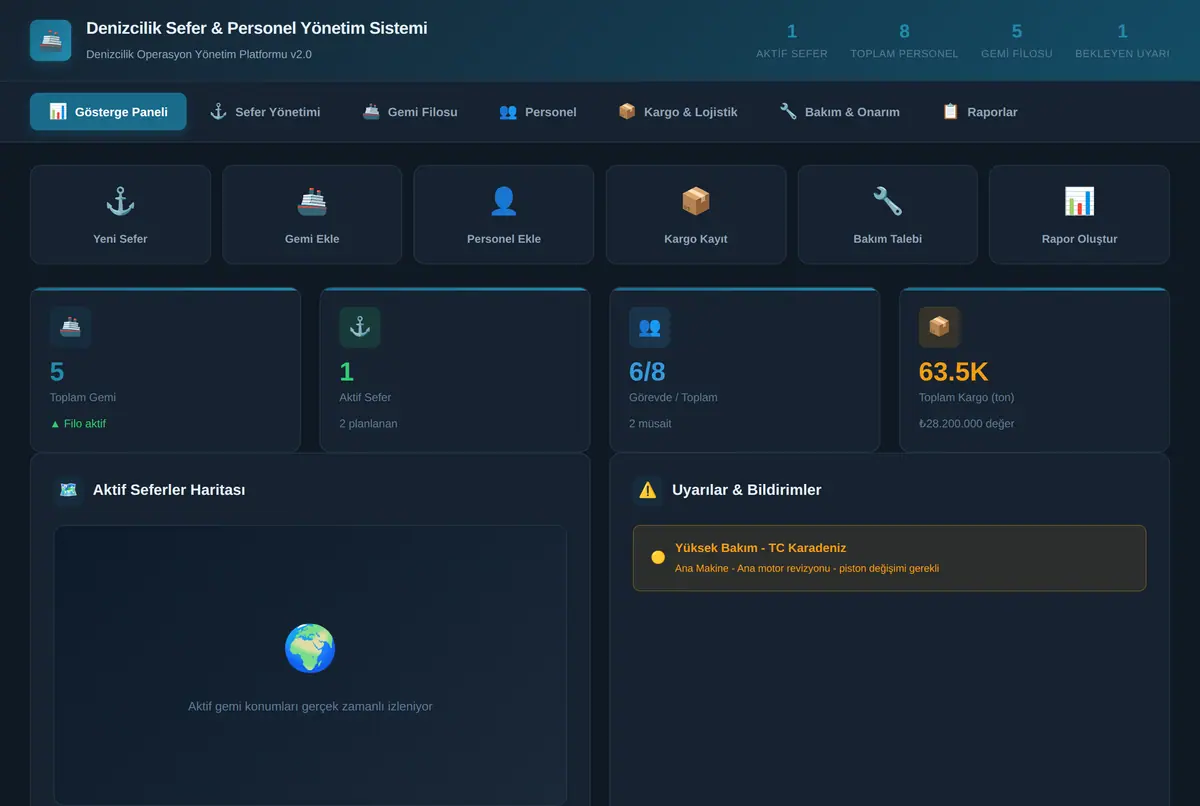The height and width of the screenshot is (806, 1200).
Task: Open the Gemi Filosu tab
Action: (410, 112)
